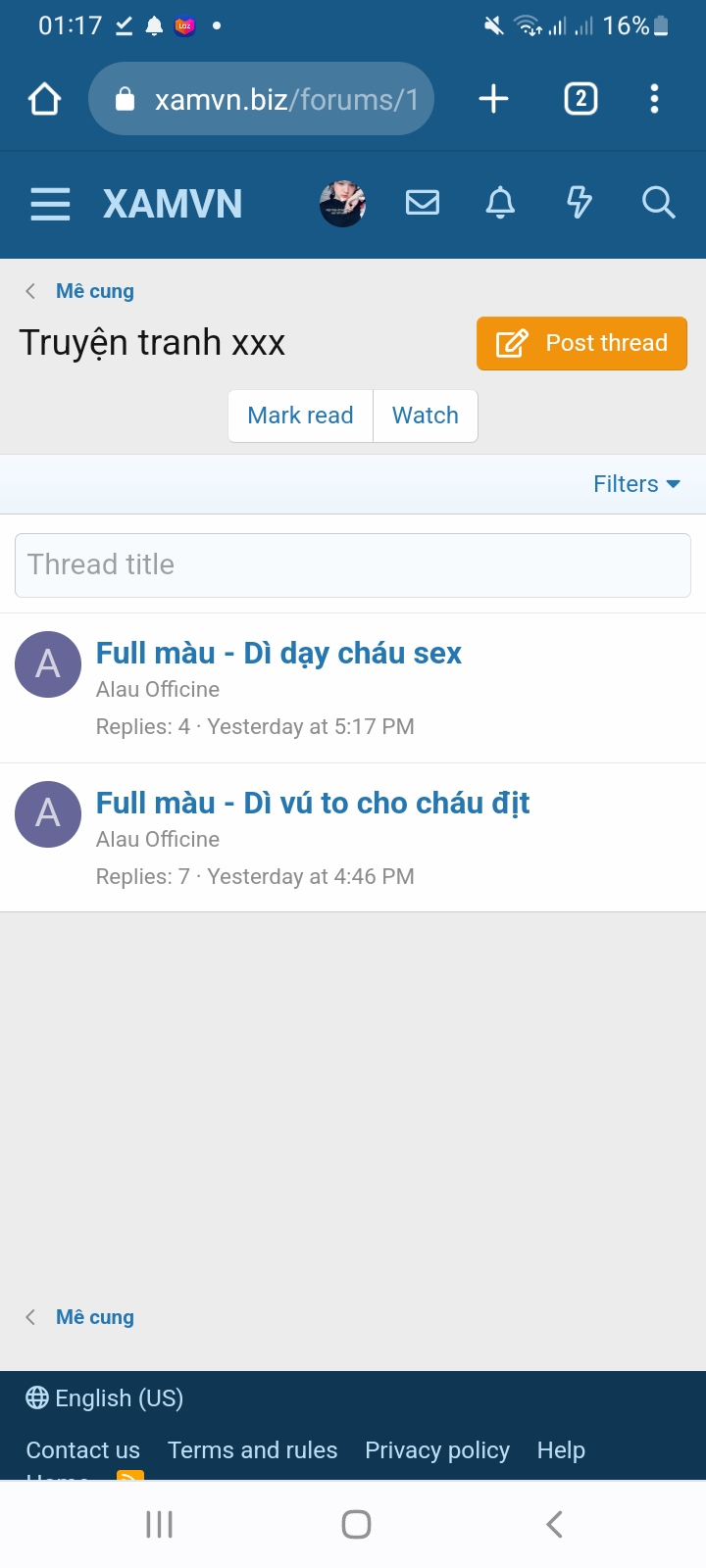
Task: Open a new browser tab
Action: pyautogui.click(x=493, y=99)
